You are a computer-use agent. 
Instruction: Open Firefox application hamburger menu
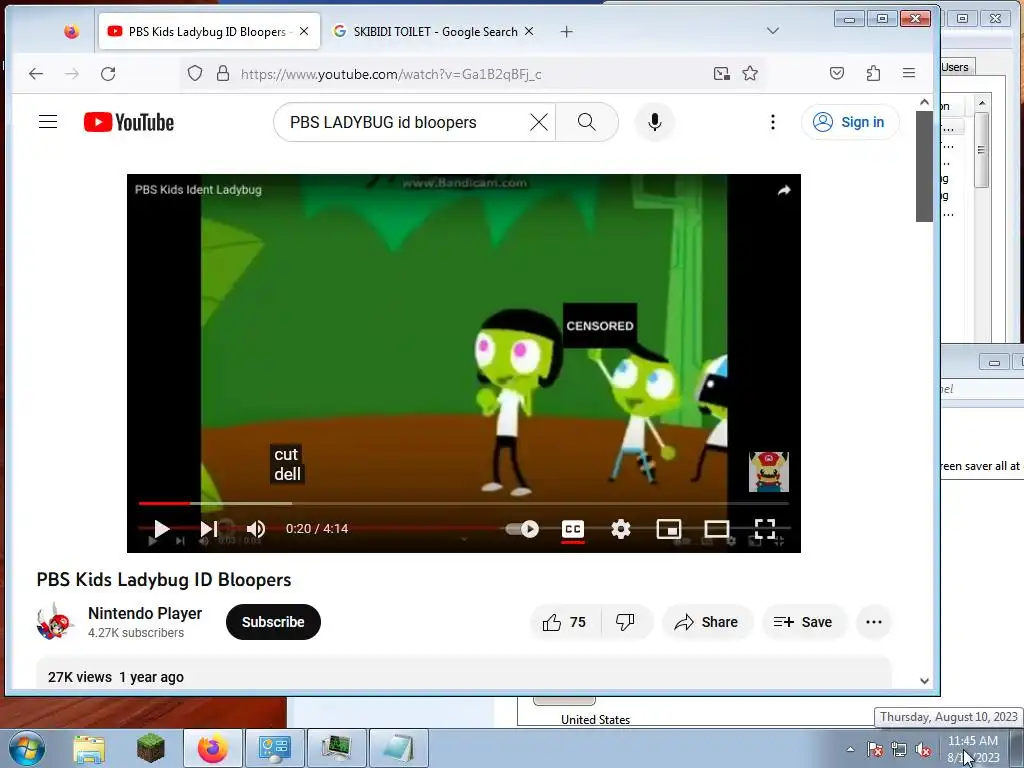pos(908,73)
